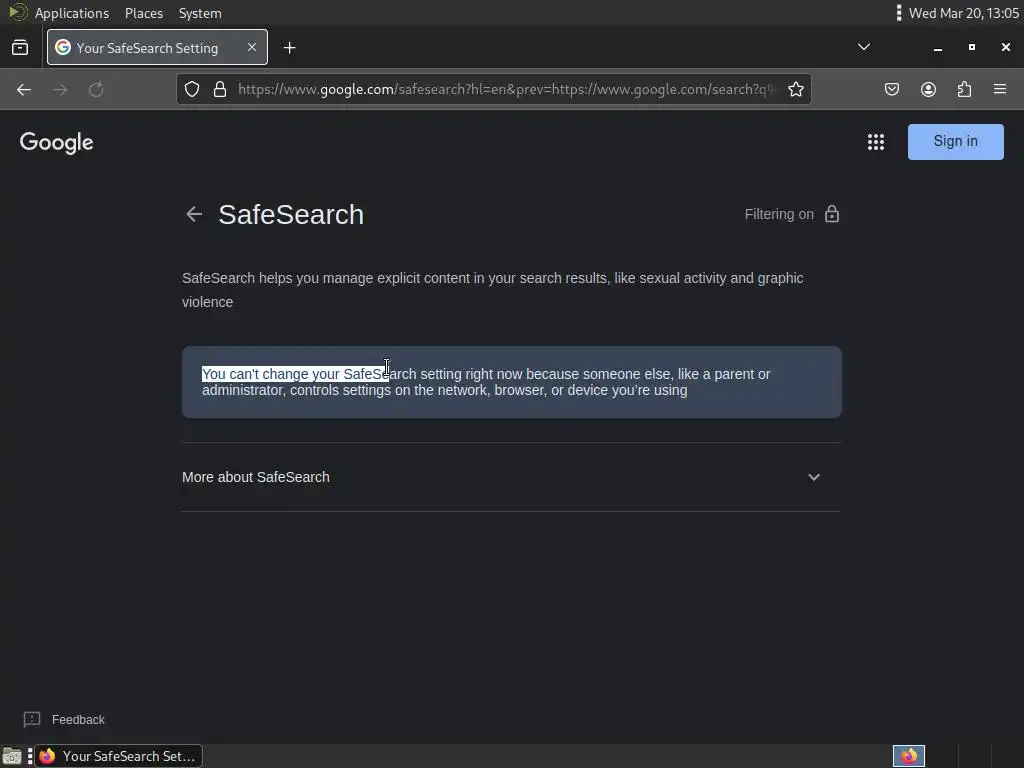Click the Firefox back navigation arrow

(24, 89)
